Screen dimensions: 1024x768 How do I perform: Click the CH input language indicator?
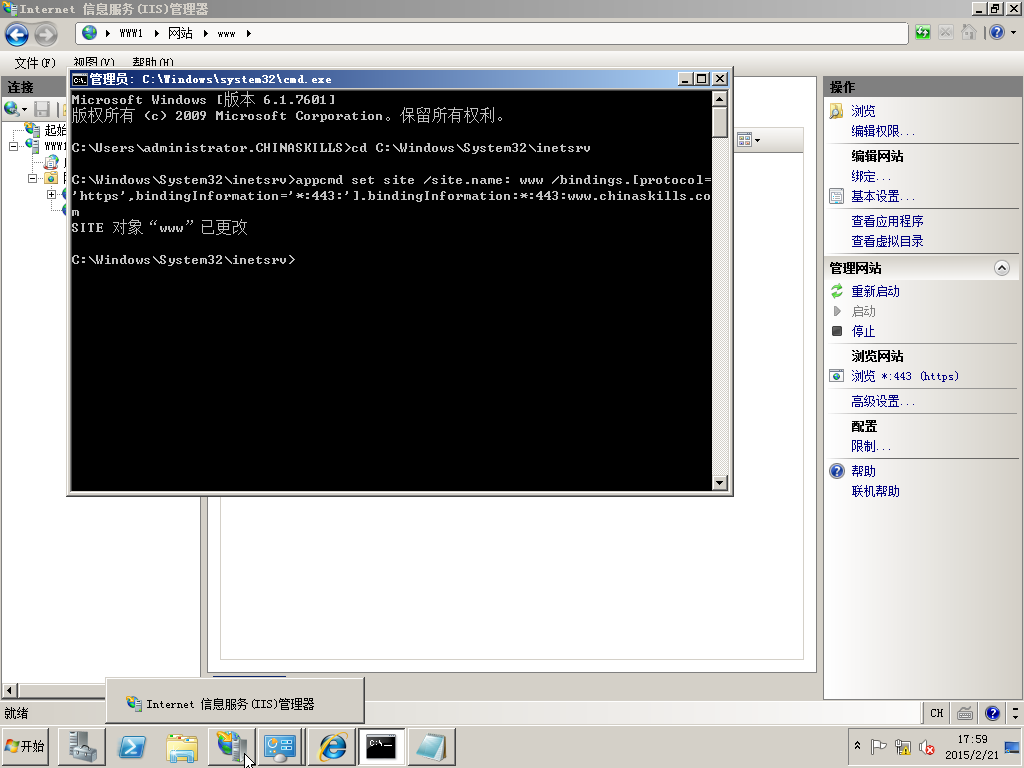[x=936, y=713]
